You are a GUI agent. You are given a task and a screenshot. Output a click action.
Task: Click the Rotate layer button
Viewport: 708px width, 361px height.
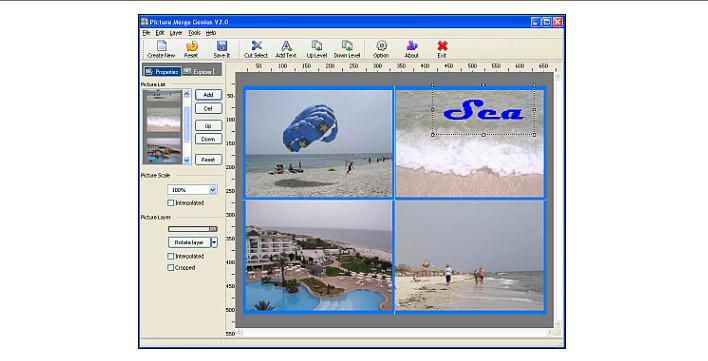189,242
